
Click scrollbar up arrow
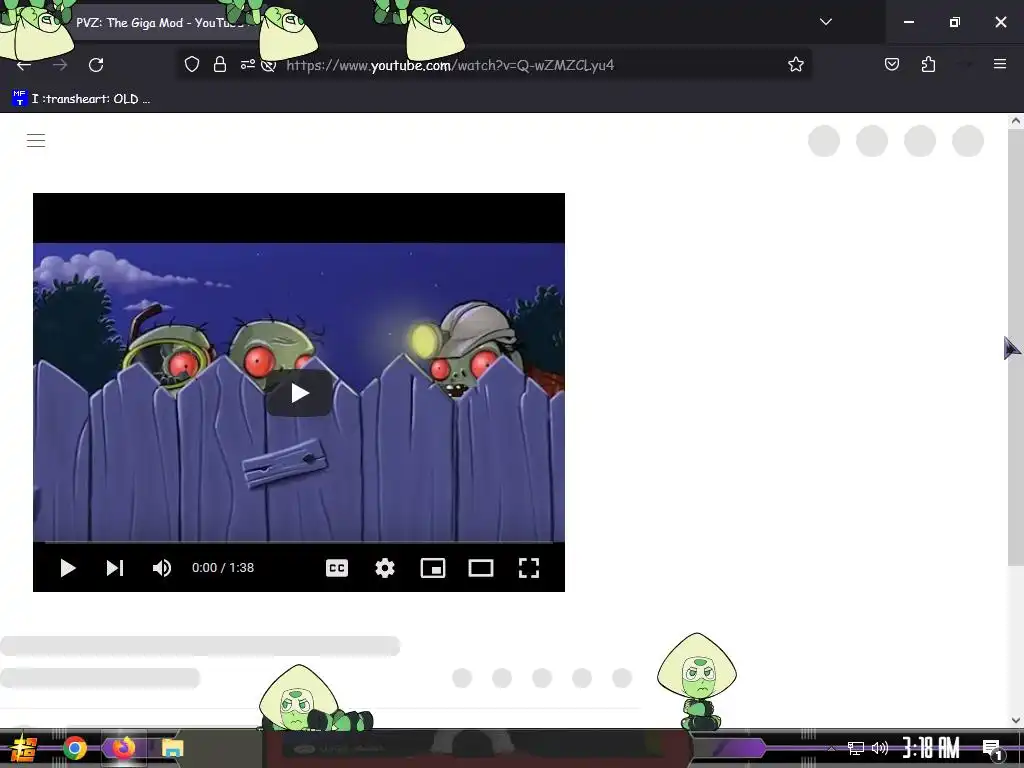coord(1016,121)
